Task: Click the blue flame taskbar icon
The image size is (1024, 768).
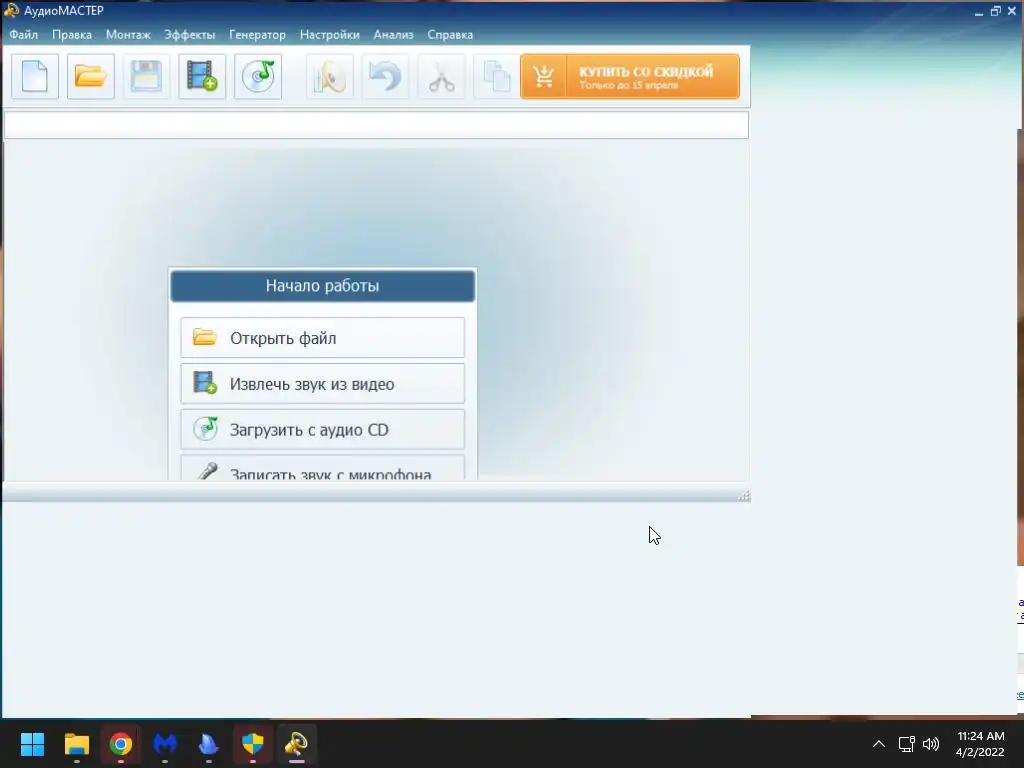Action: coord(209,744)
